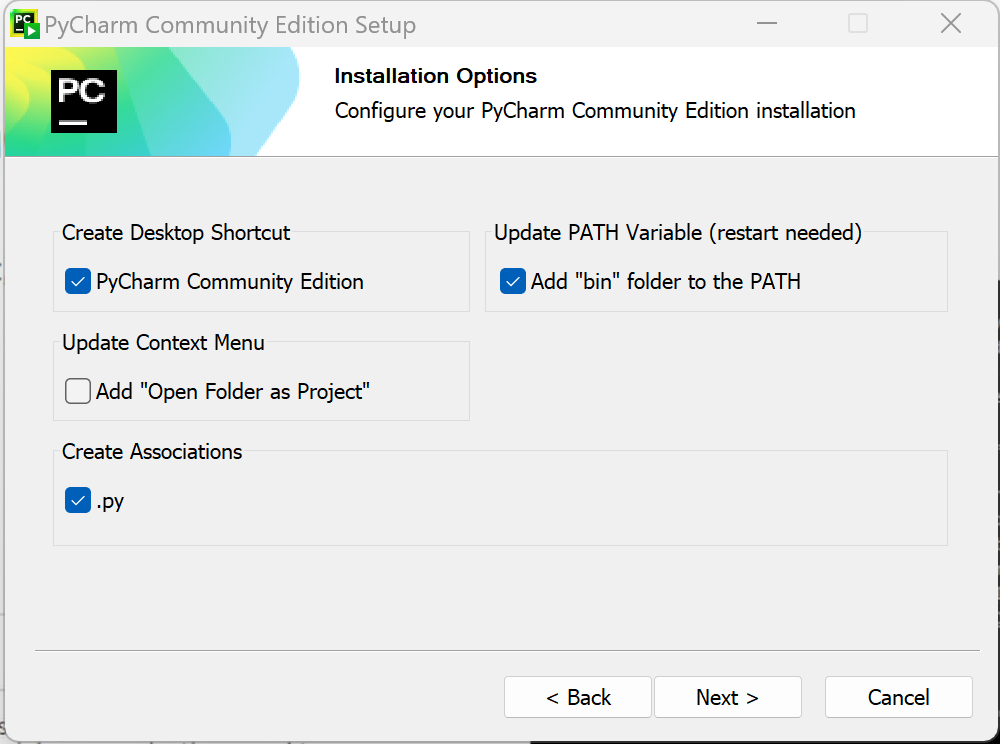Click the PyCharm Community Edition Setup title text
The image size is (1000, 744).
(x=230, y=25)
